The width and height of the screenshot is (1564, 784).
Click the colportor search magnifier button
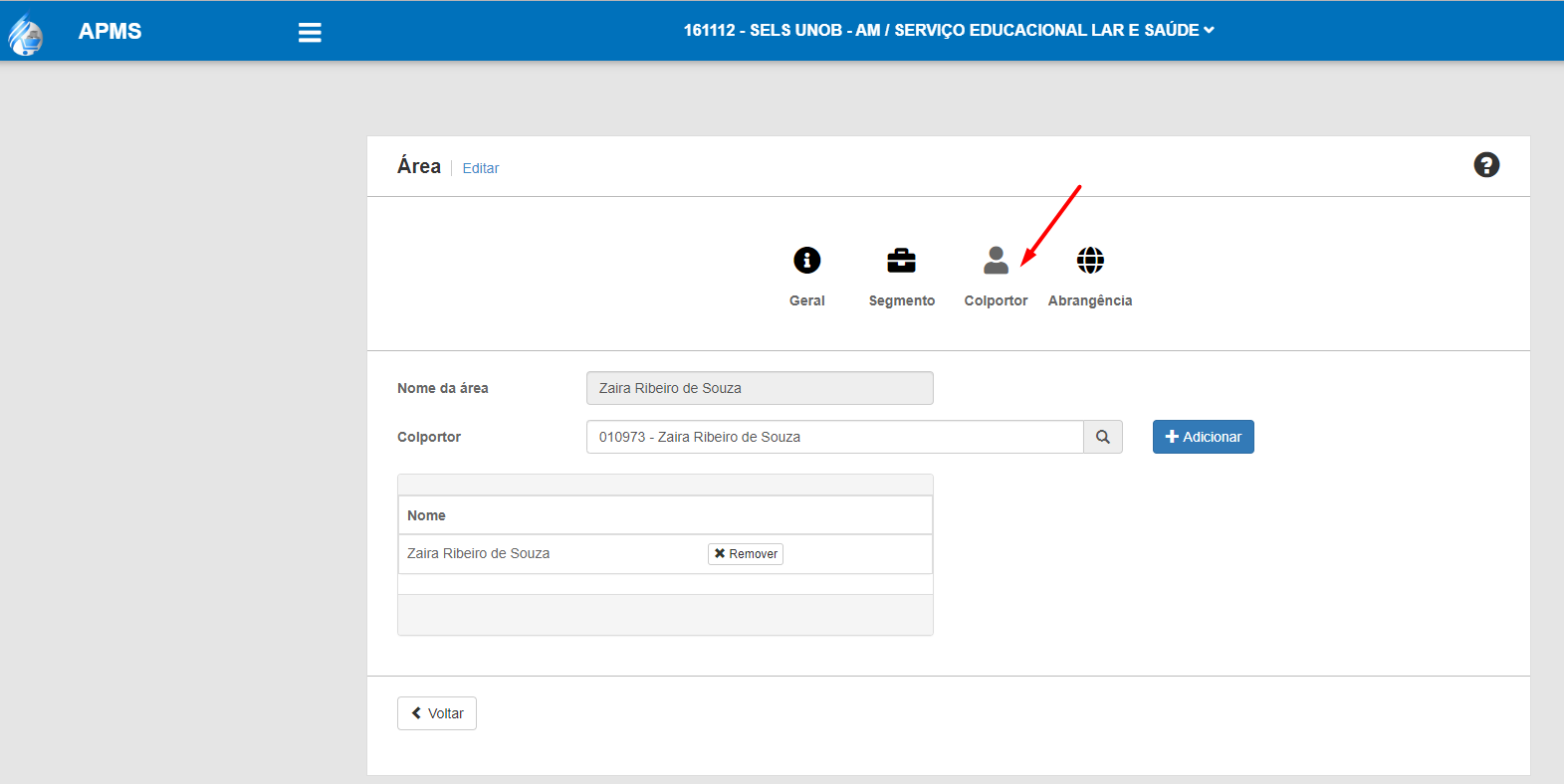pos(1103,437)
